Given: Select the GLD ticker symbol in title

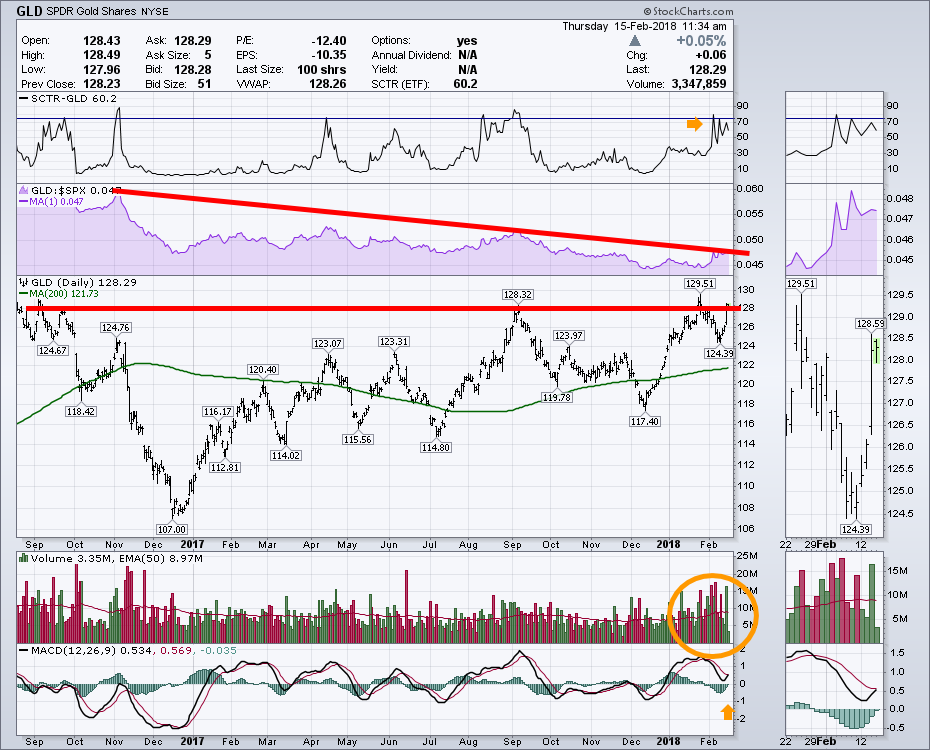Looking at the screenshot, I should click(x=29, y=11).
